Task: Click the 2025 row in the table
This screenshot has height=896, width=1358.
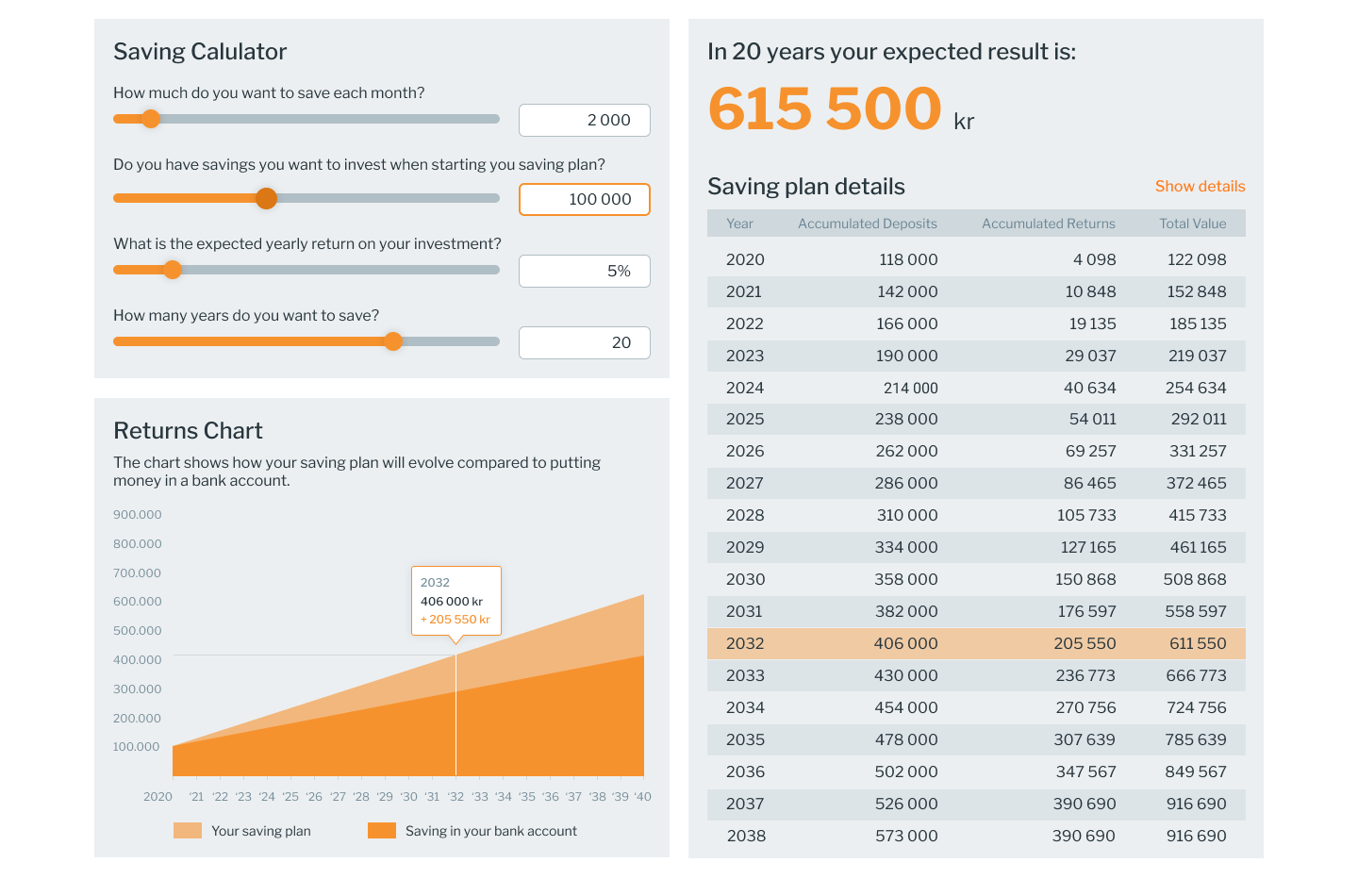Action: (976, 419)
